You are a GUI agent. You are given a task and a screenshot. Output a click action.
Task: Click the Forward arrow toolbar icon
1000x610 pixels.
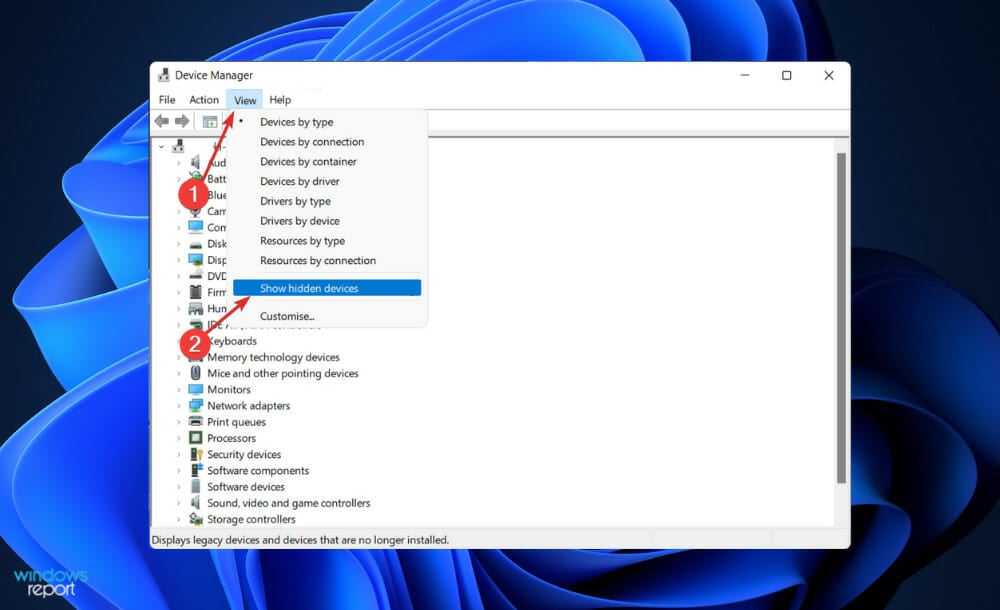click(182, 121)
